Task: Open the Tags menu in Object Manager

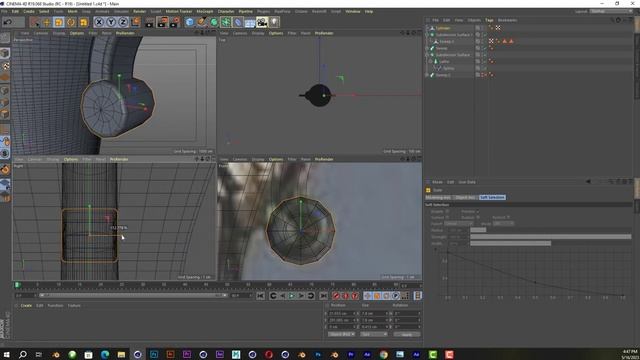Action: (x=489, y=20)
